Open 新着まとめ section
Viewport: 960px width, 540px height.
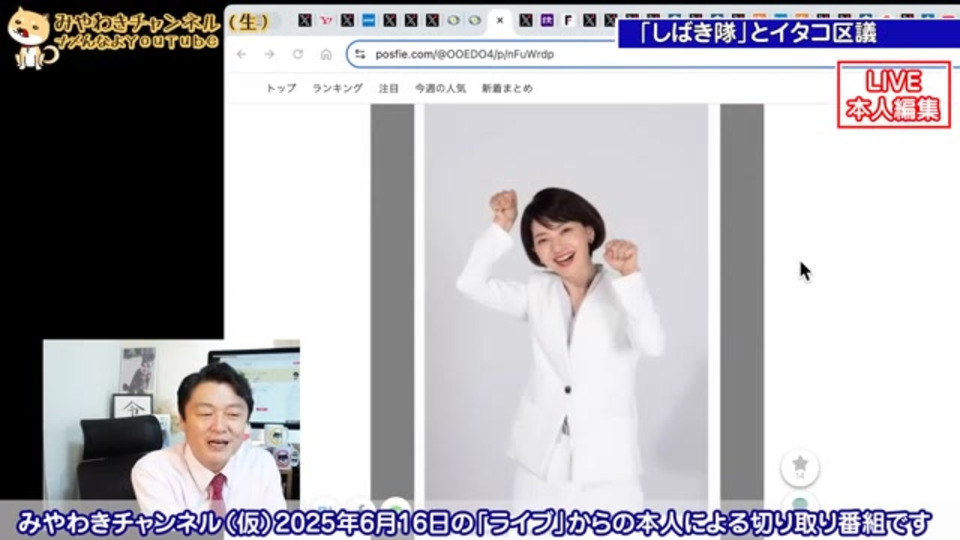click(507, 88)
